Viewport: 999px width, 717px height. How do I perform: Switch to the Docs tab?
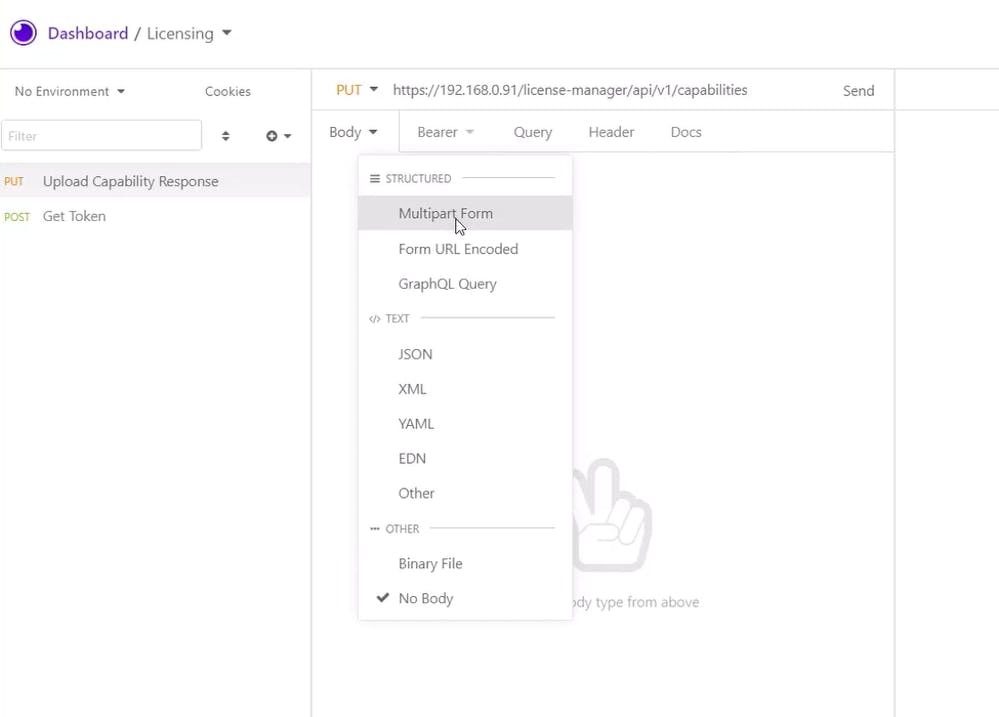coord(686,132)
